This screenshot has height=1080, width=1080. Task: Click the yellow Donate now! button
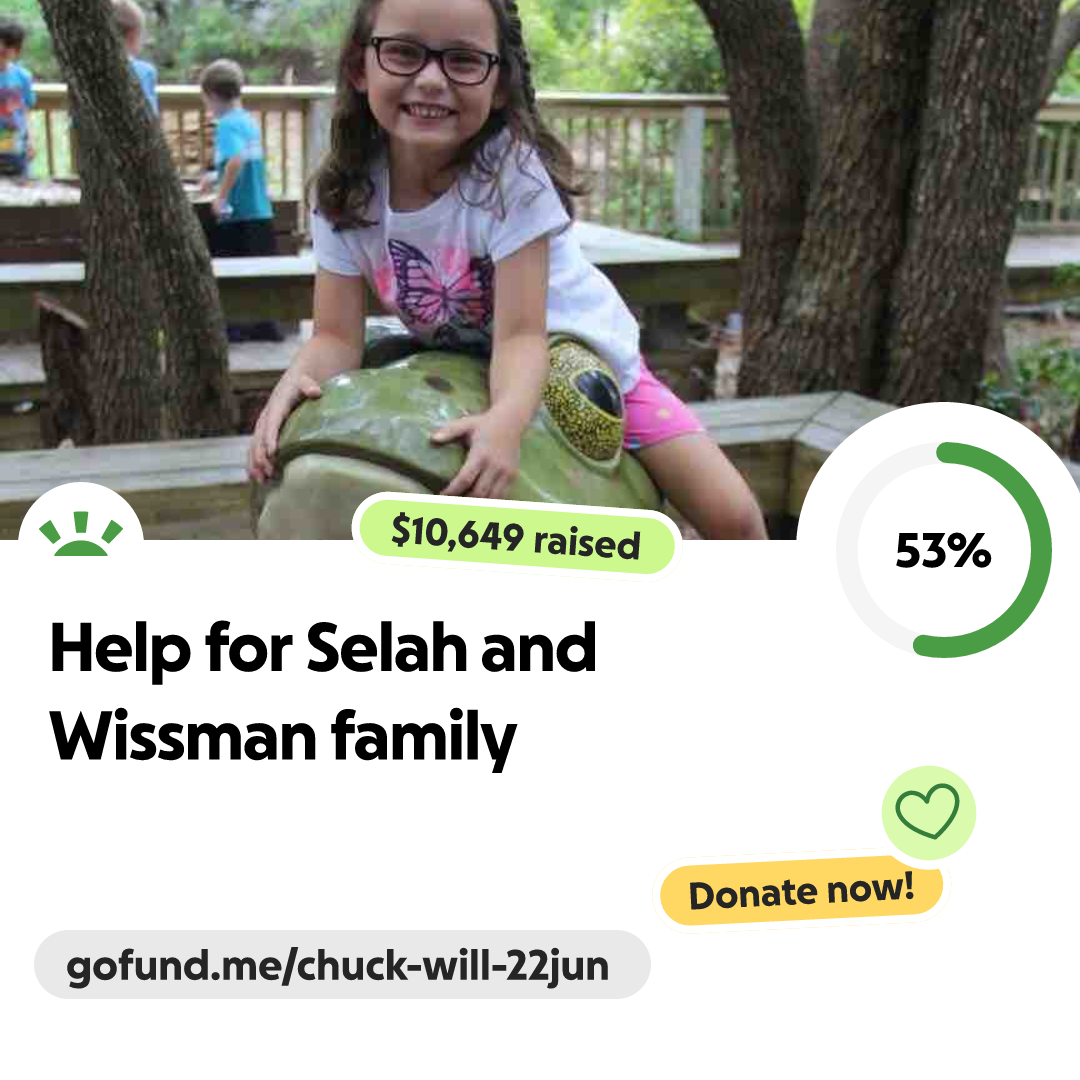[801, 891]
